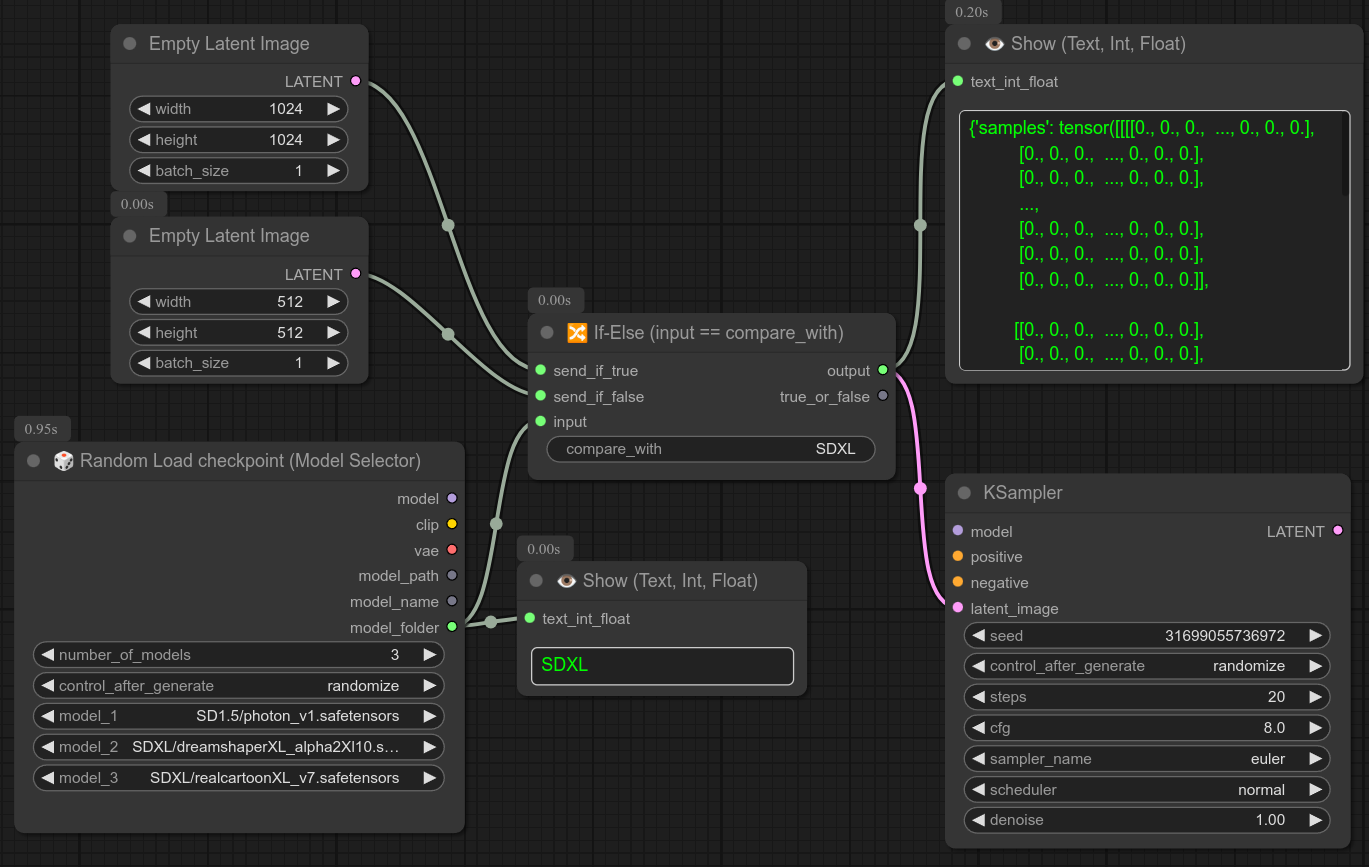Click the send_if_true input port on If-Else
The width and height of the screenshot is (1369, 867).
click(x=541, y=370)
